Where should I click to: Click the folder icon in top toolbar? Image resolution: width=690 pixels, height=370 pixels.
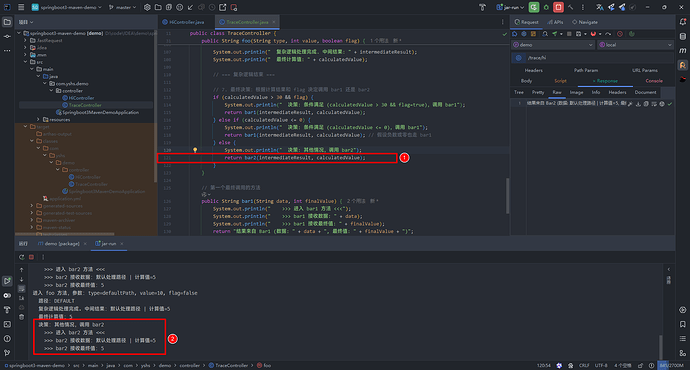(x=158, y=7)
